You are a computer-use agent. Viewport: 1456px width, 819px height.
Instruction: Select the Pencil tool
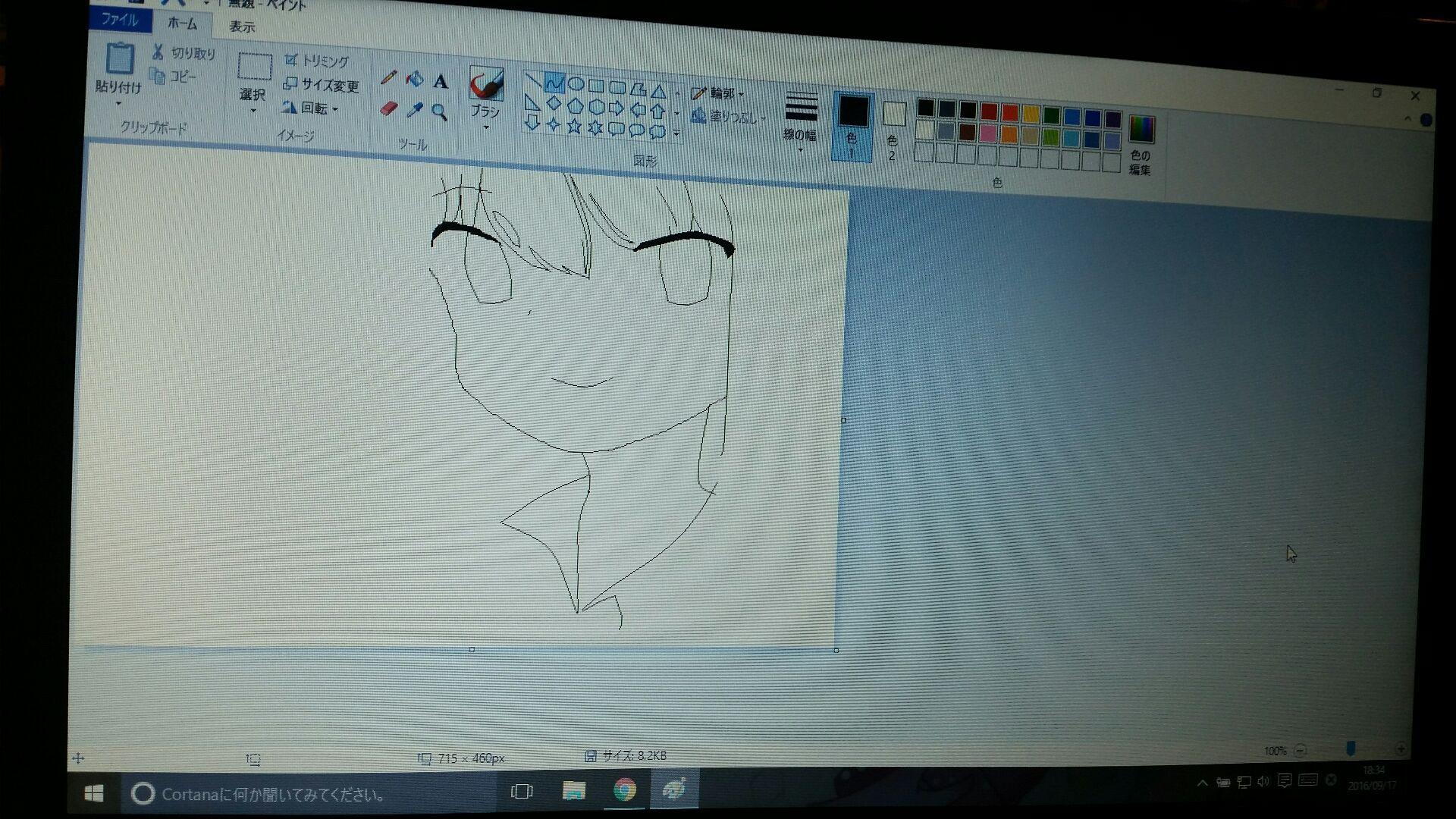388,77
